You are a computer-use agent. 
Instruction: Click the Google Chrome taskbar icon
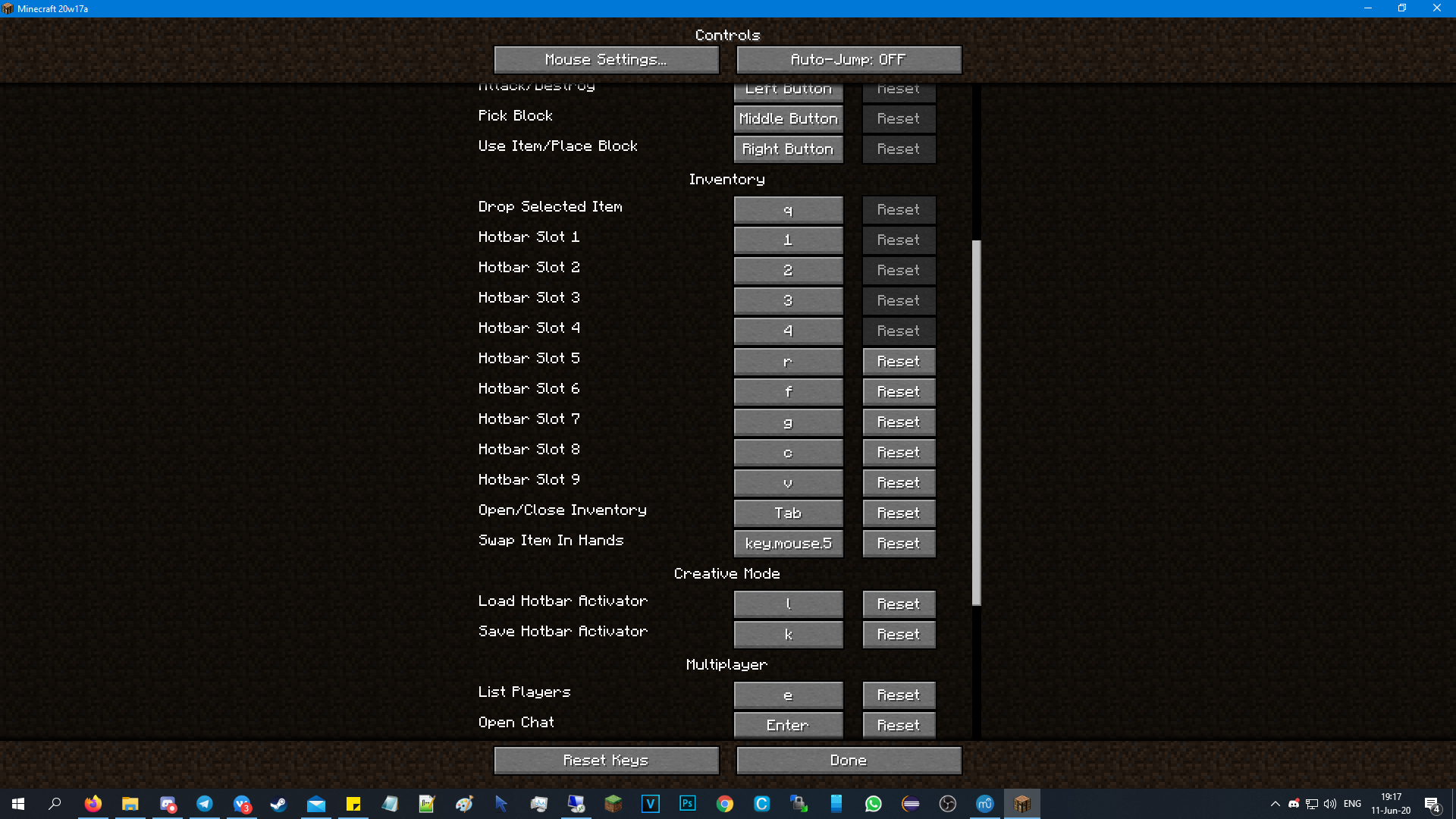tap(725, 804)
